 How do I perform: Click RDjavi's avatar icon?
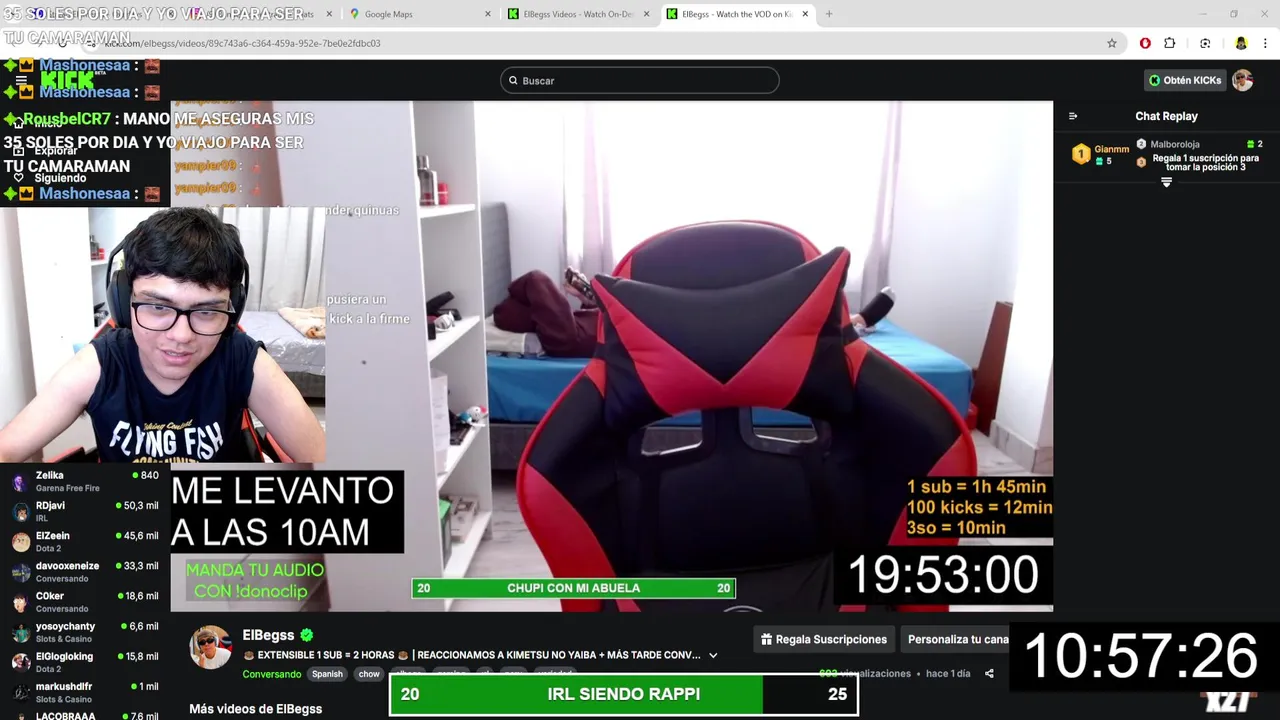(x=20, y=512)
